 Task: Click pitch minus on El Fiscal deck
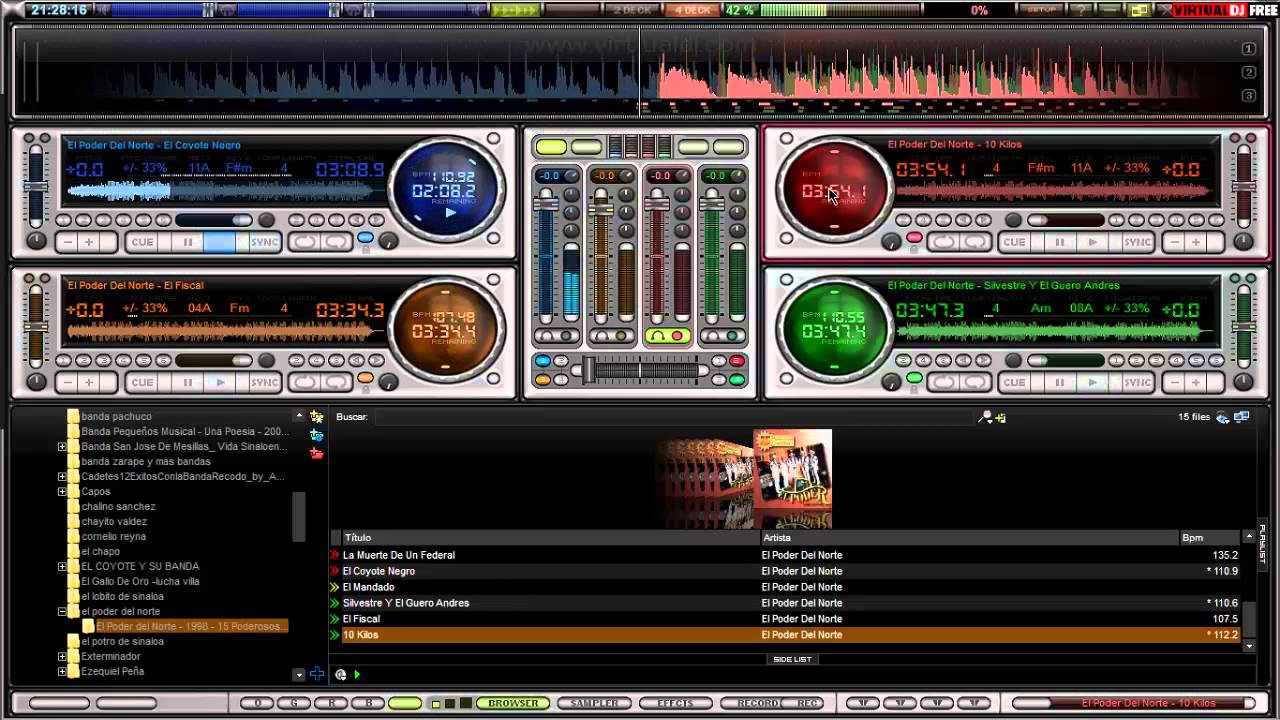tap(68, 382)
